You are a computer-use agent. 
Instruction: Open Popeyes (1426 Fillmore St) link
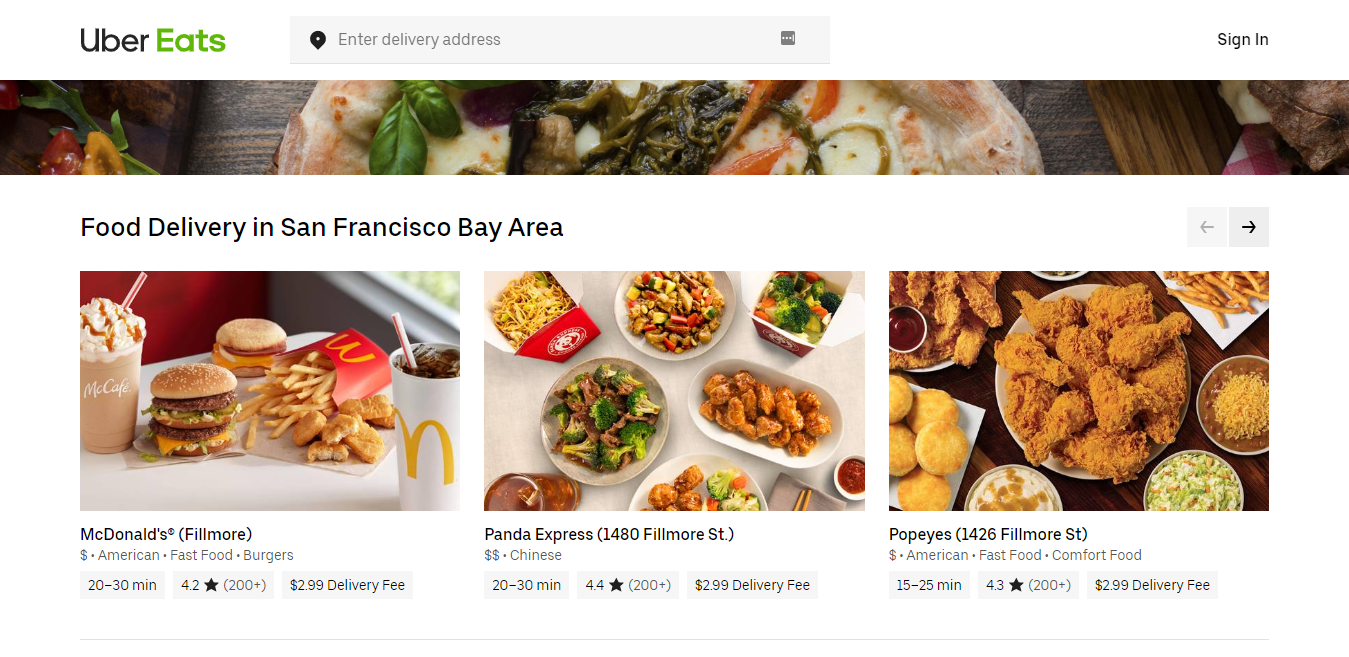(988, 534)
